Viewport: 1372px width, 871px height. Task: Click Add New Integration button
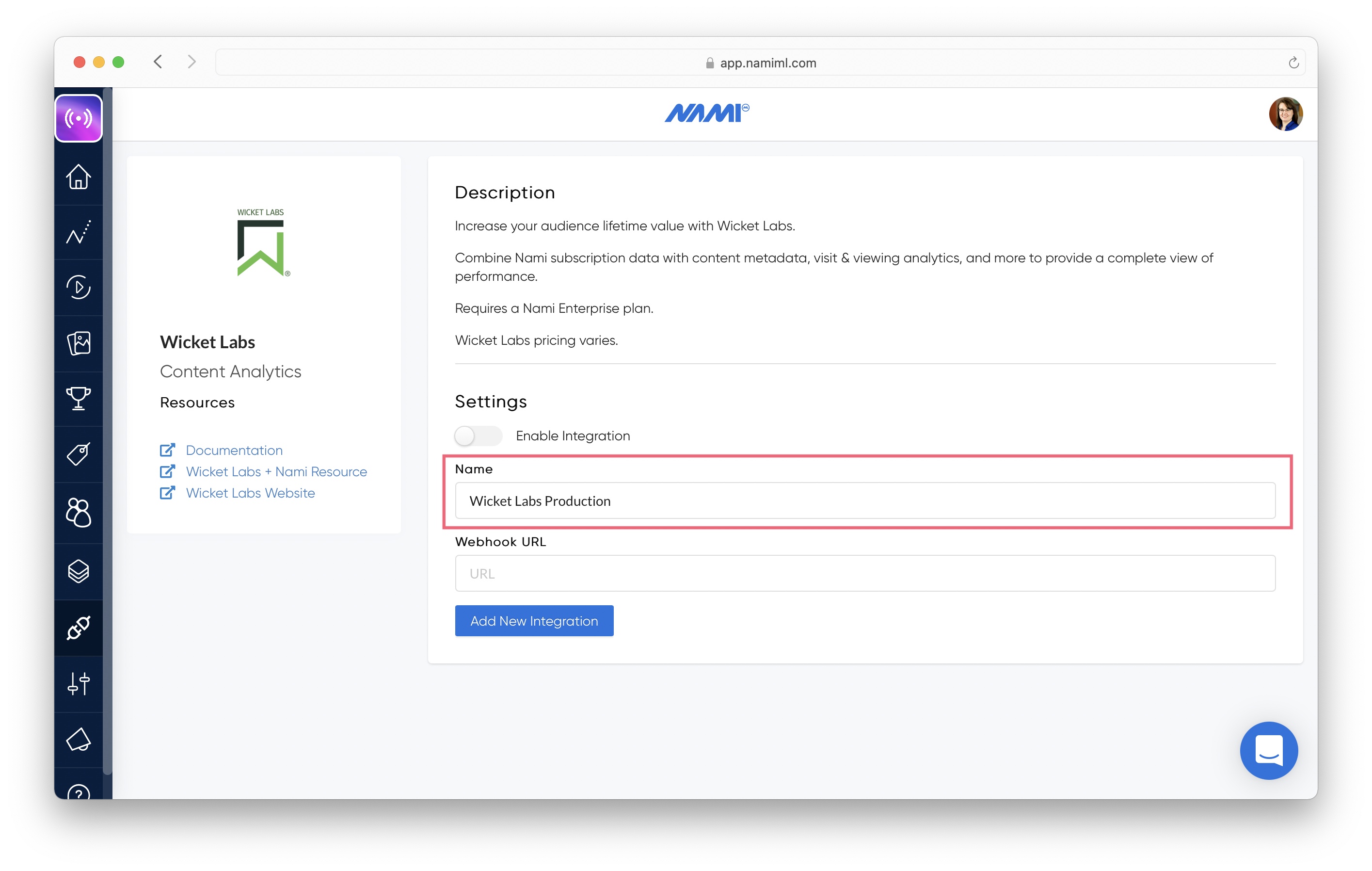tap(534, 621)
